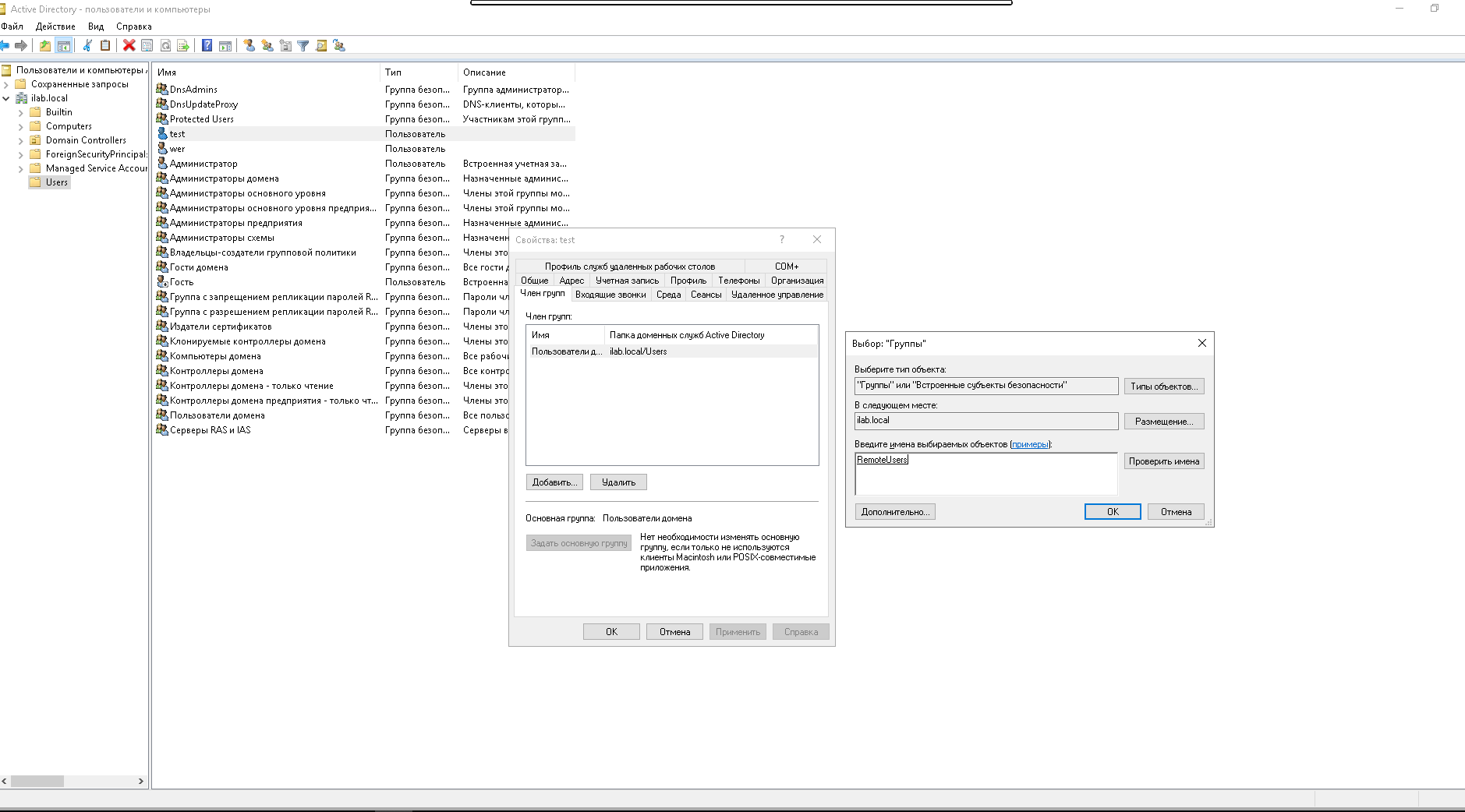
Task: Go up one level folder icon
Action: (x=45, y=46)
